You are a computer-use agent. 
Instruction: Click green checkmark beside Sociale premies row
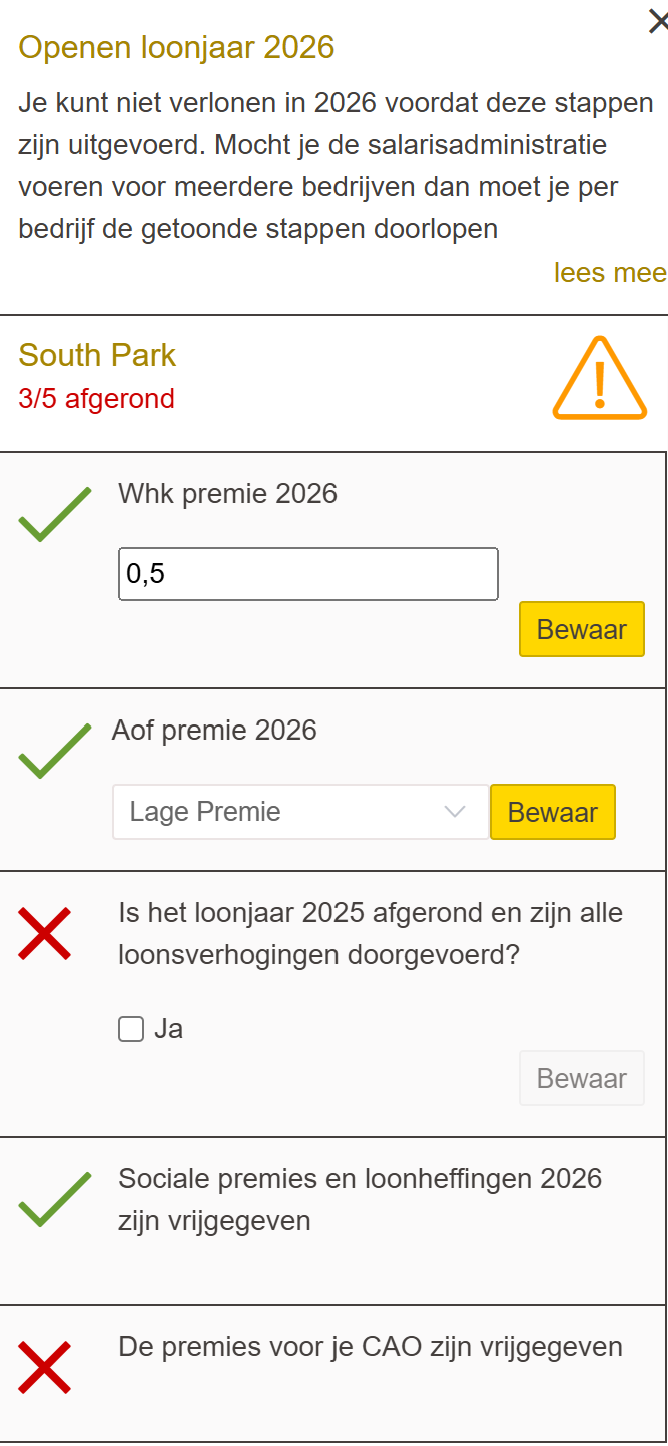pyautogui.click(x=55, y=1199)
